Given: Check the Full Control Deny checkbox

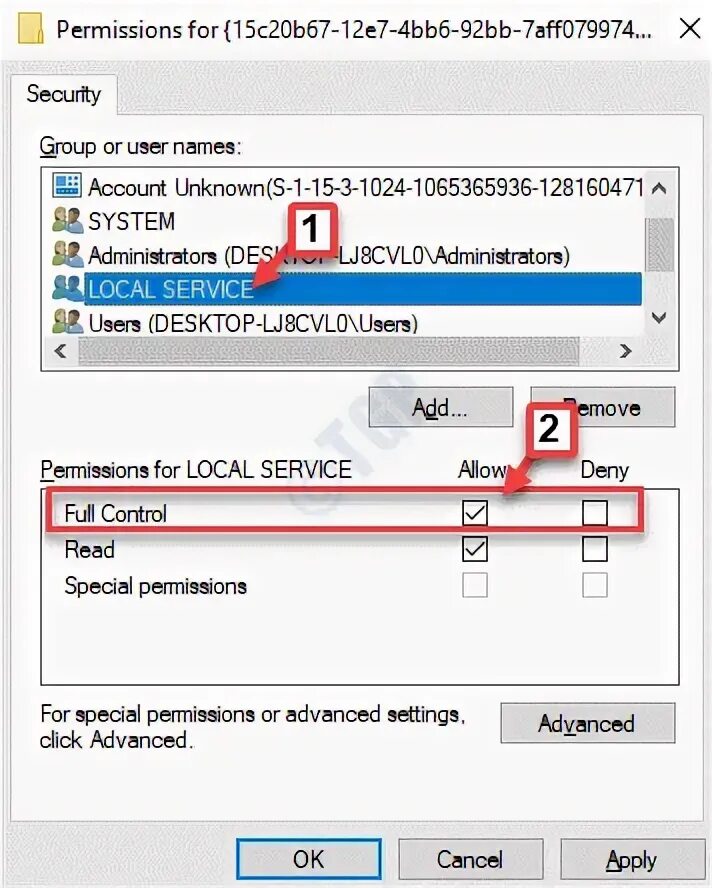Looking at the screenshot, I should click(595, 513).
